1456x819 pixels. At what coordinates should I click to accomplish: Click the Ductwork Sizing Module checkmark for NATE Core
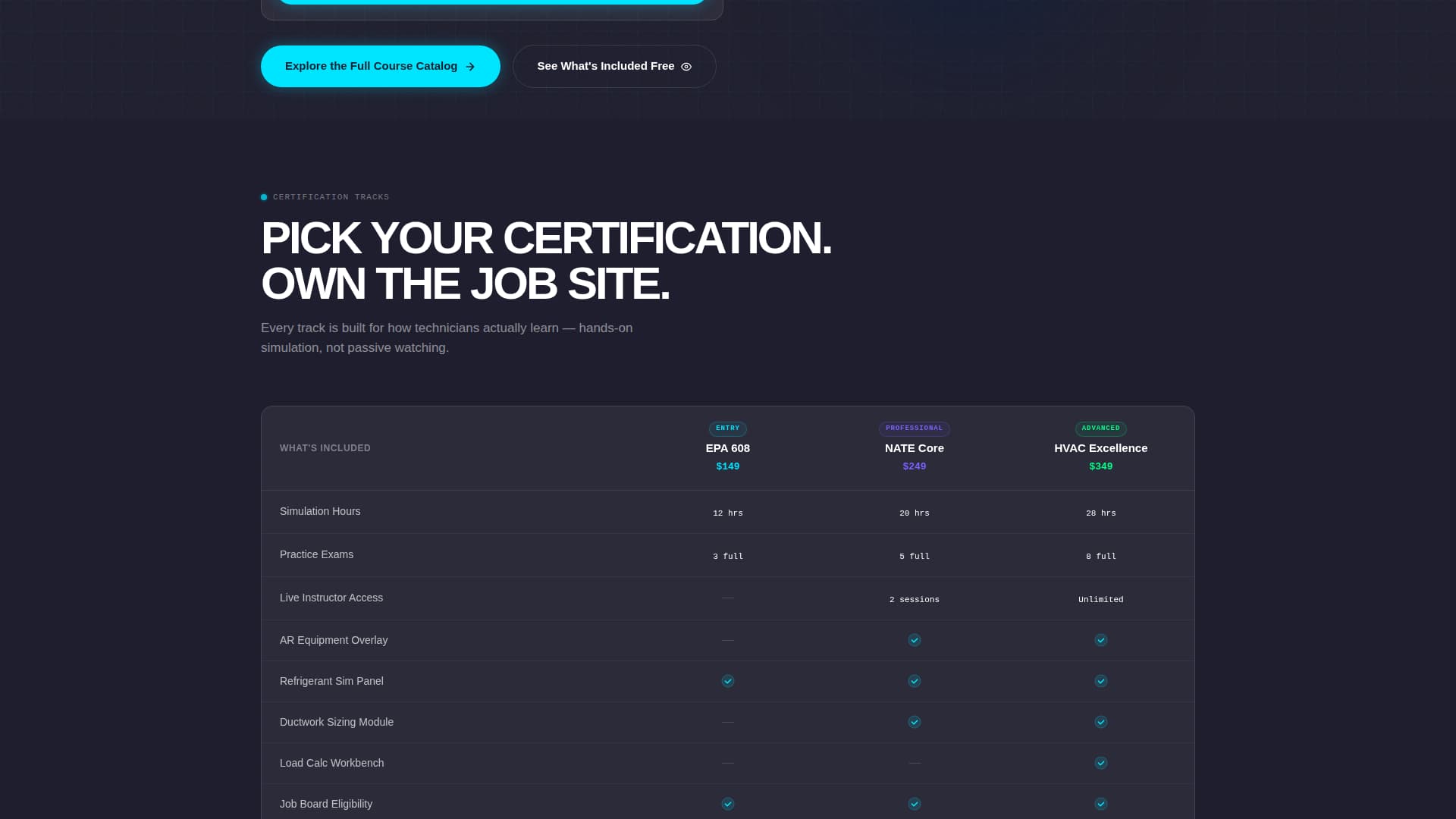click(x=914, y=722)
